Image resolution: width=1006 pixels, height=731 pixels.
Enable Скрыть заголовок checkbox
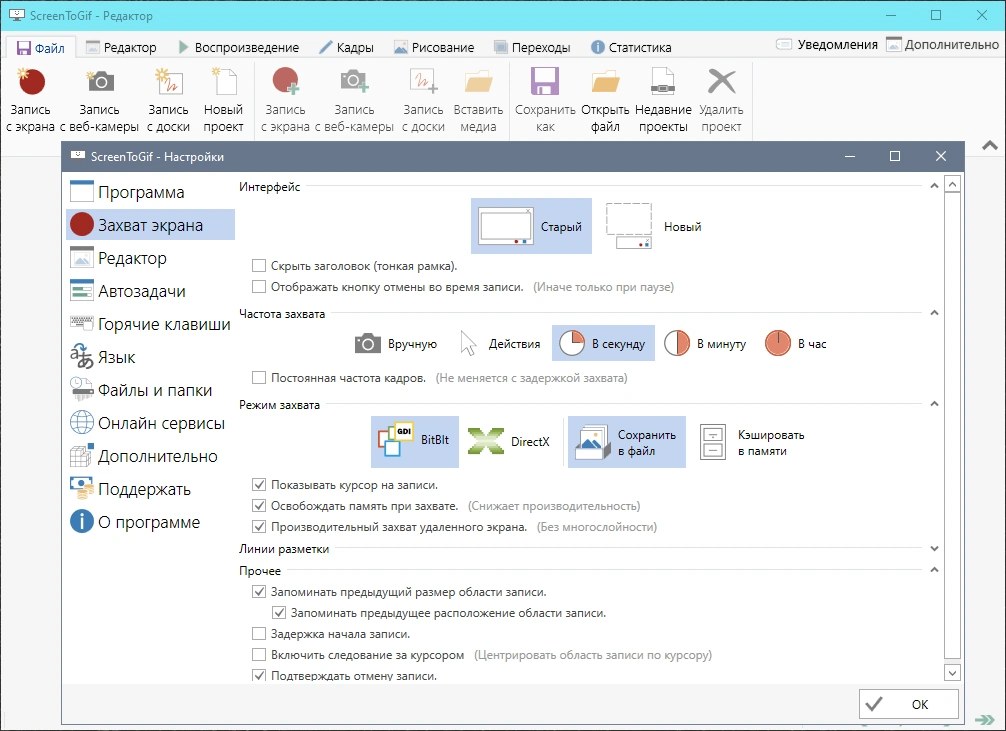259,266
